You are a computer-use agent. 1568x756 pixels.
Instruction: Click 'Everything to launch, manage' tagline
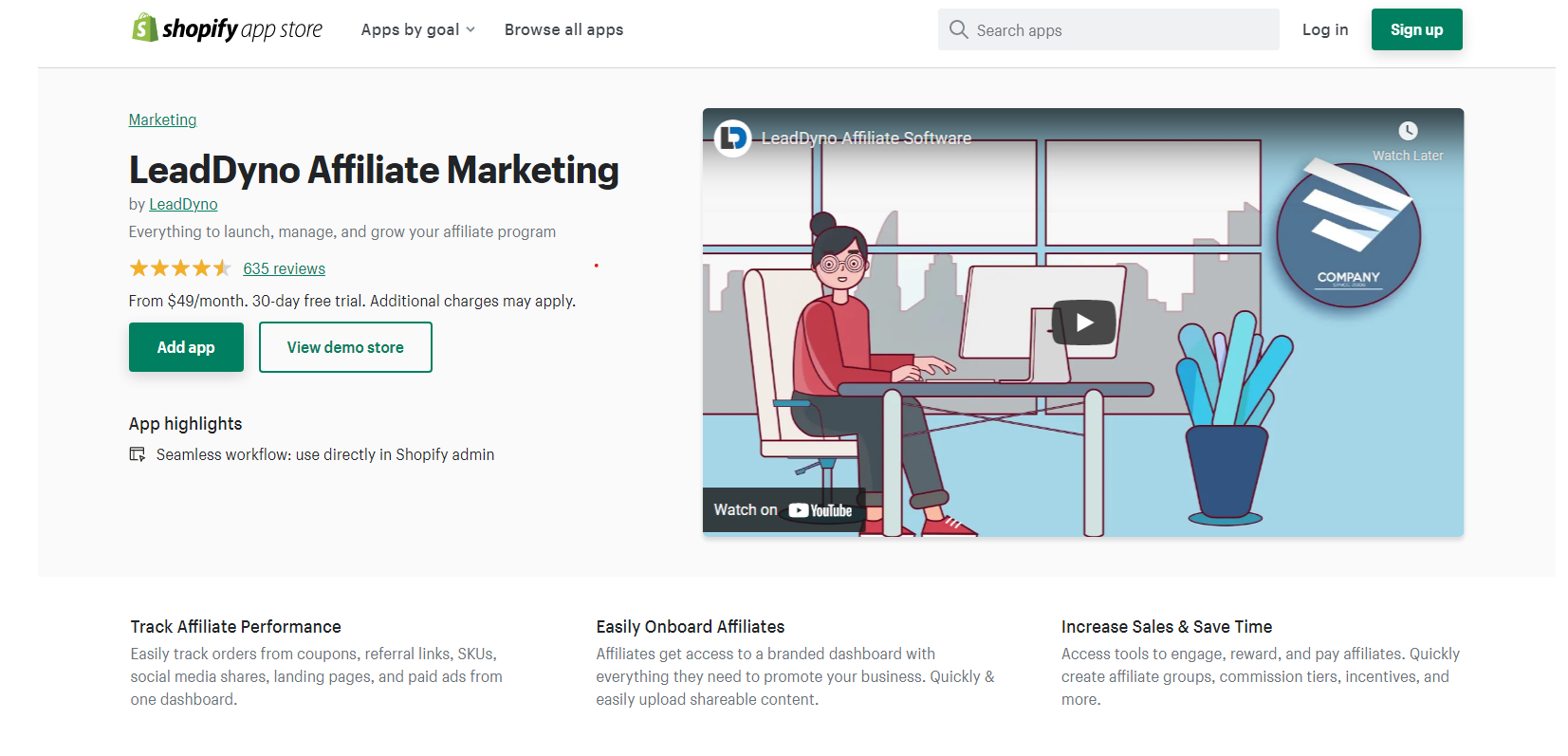click(341, 231)
